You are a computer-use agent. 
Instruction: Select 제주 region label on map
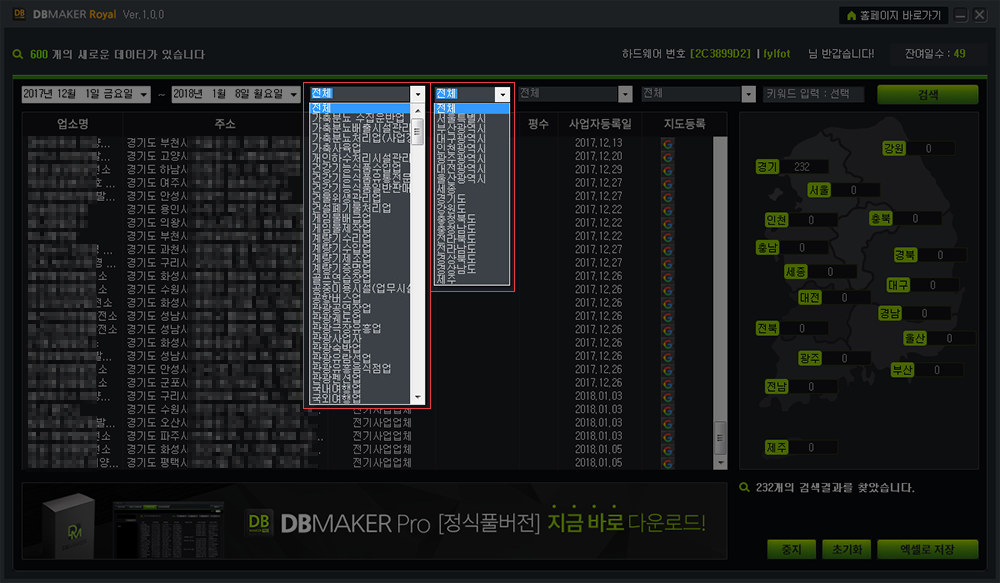click(776, 448)
